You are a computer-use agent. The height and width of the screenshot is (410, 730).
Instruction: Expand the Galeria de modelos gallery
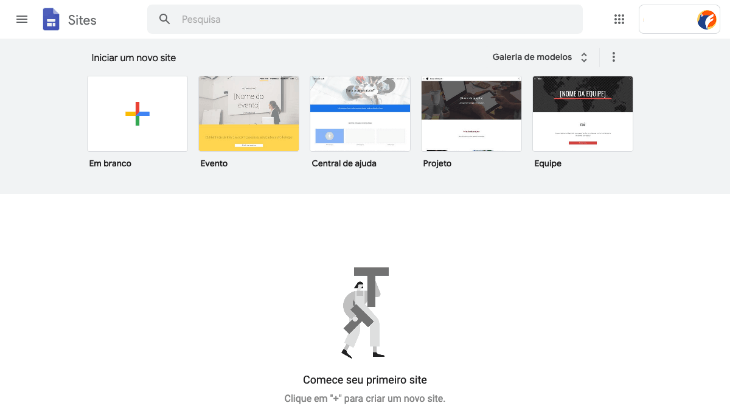click(x=540, y=57)
